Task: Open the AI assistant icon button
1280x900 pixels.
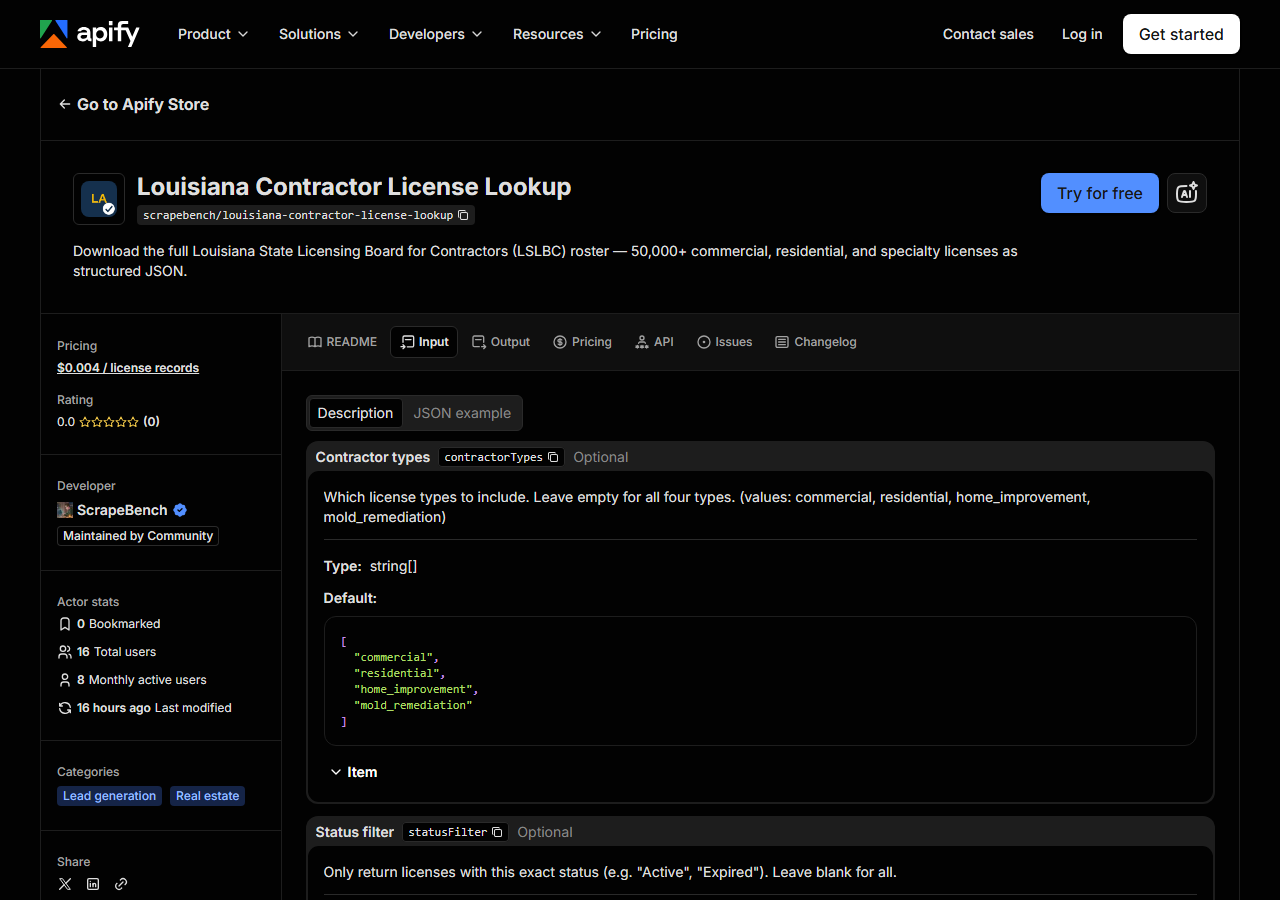Action: click(1187, 193)
